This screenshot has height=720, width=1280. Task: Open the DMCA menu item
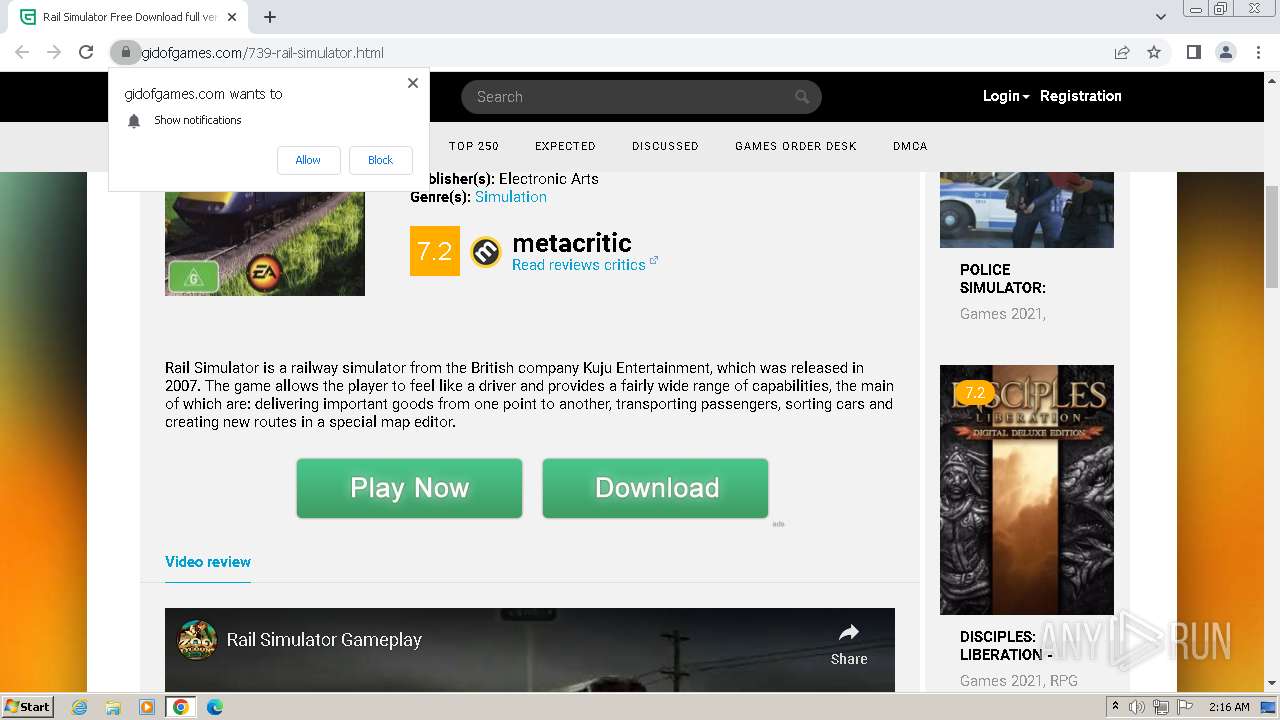click(910, 146)
